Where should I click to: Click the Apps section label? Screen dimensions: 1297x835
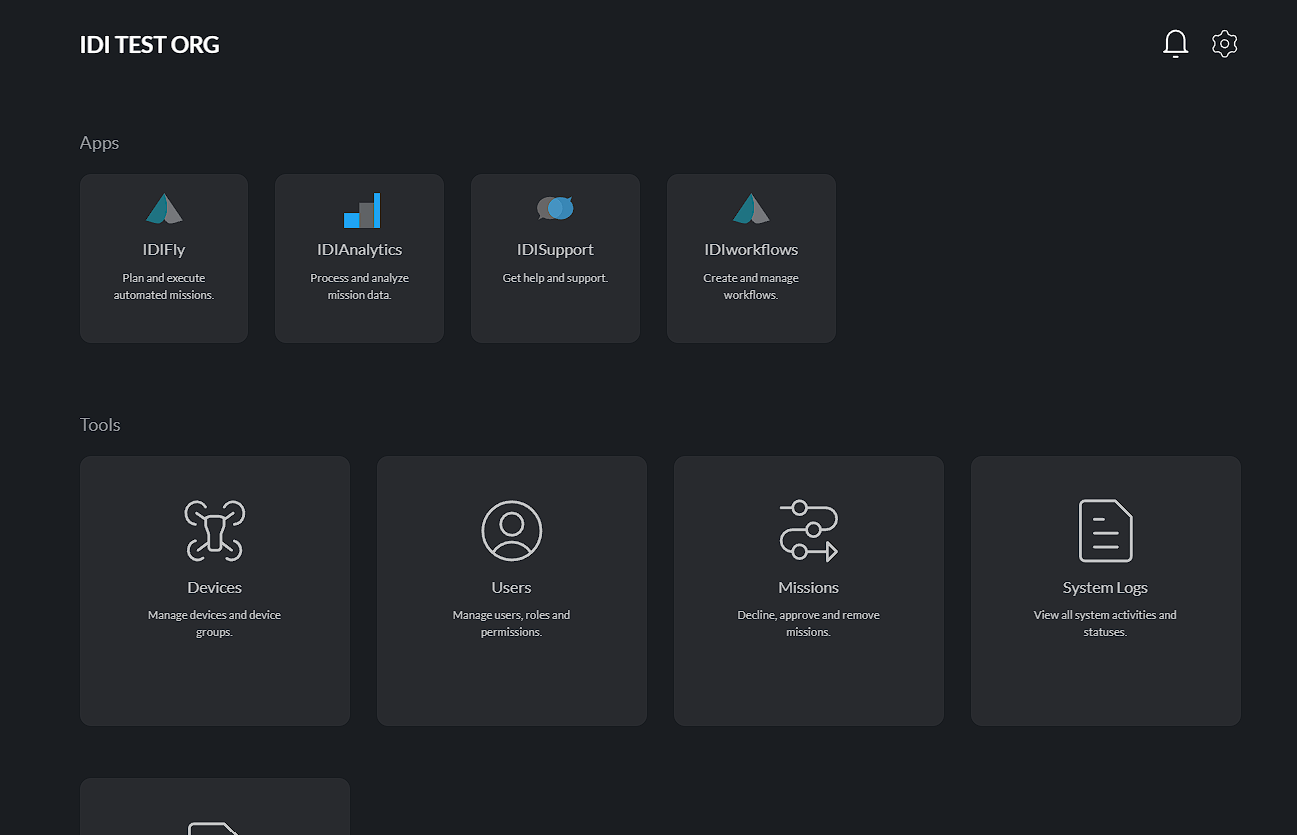(x=99, y=143)
